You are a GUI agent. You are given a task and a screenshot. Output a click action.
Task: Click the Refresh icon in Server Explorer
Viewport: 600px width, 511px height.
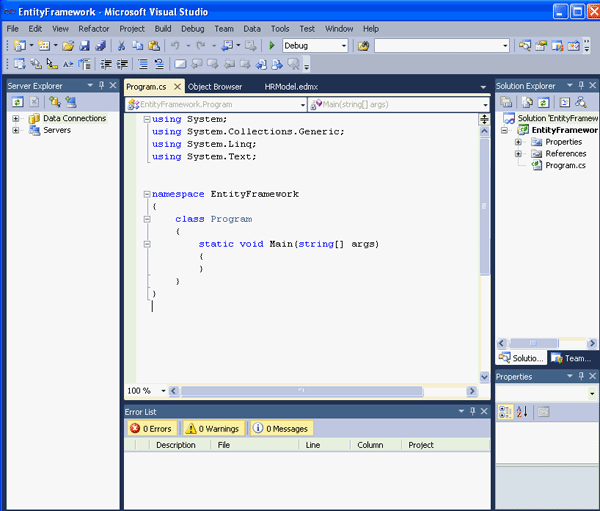(x=17, y=102)
